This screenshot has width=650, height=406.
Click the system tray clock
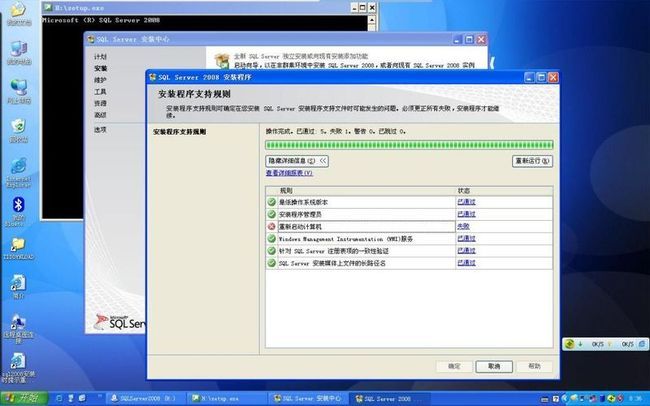[635, 399]
